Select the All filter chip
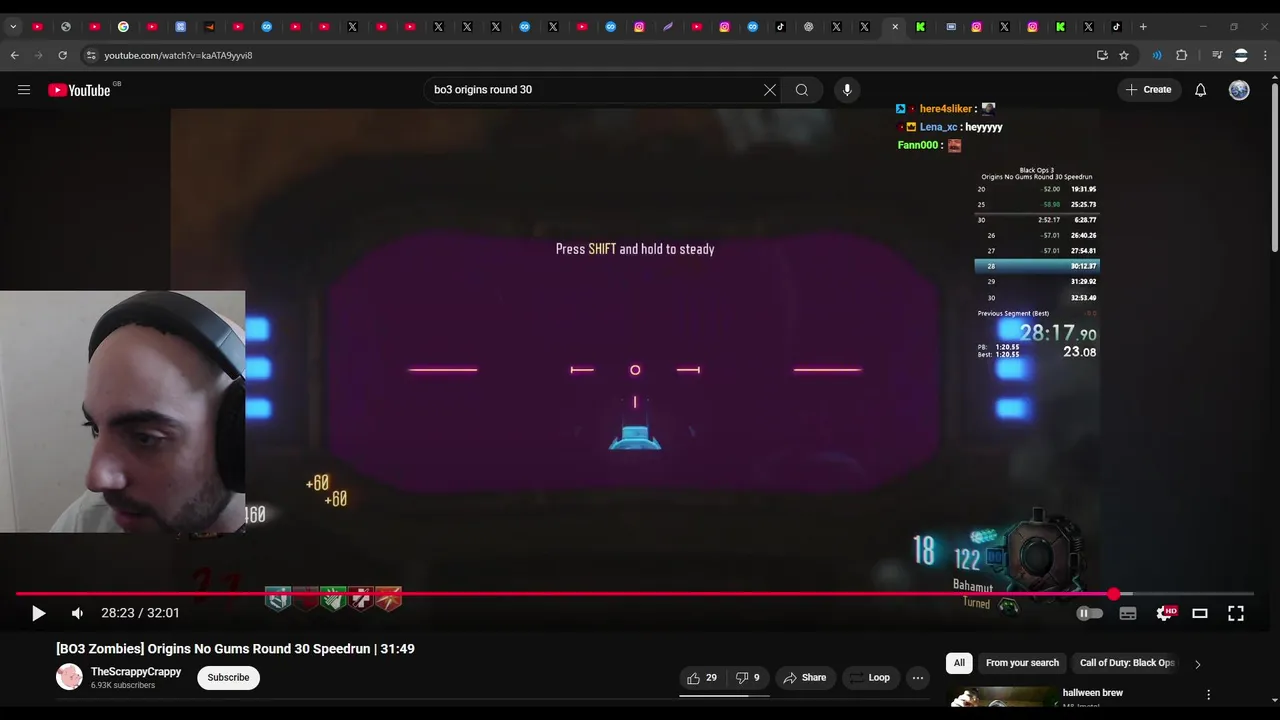1280x720 pixels. click(x=959, y=663)
